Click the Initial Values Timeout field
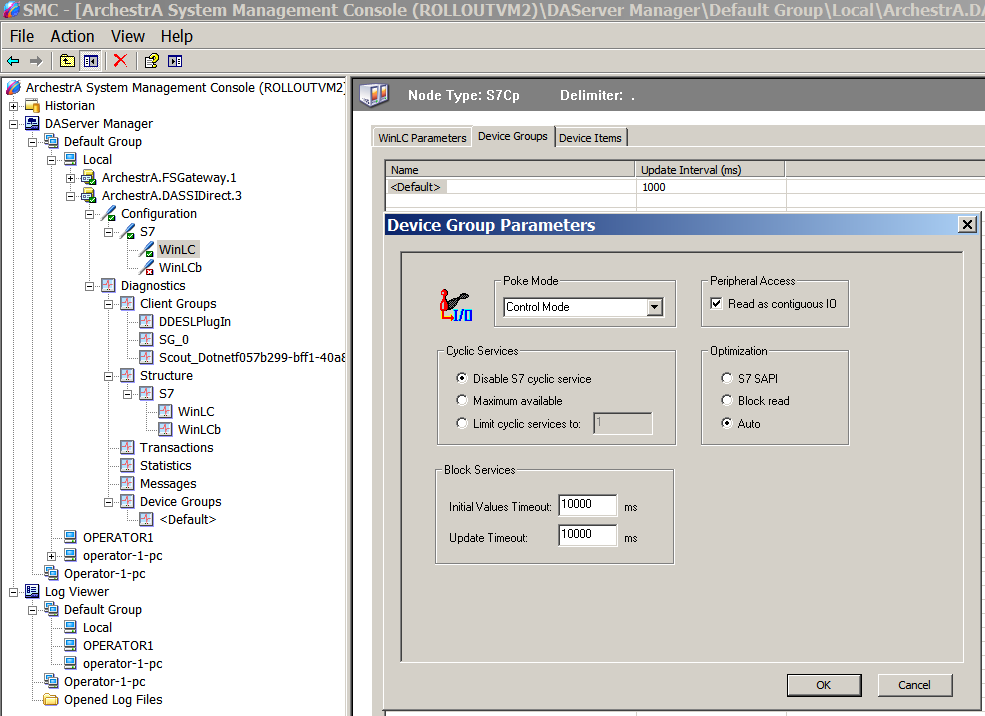 point(587,506)
